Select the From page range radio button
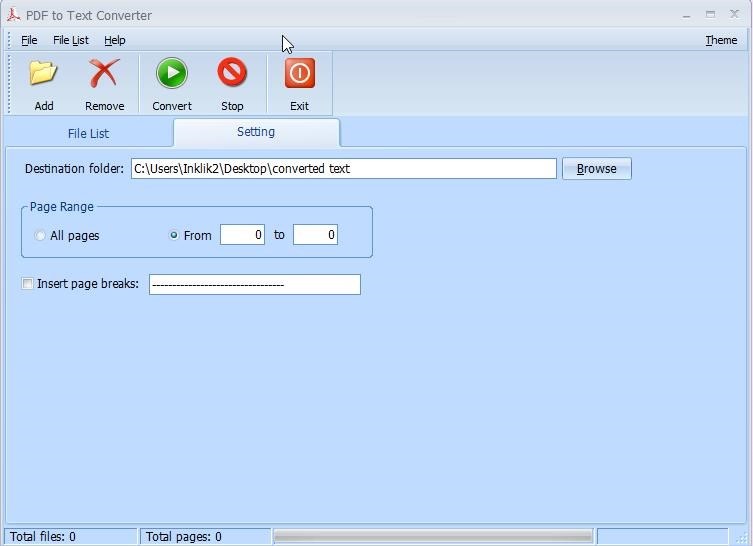The image size is (753, 546). pyautogui.click(x=174, y=236)
